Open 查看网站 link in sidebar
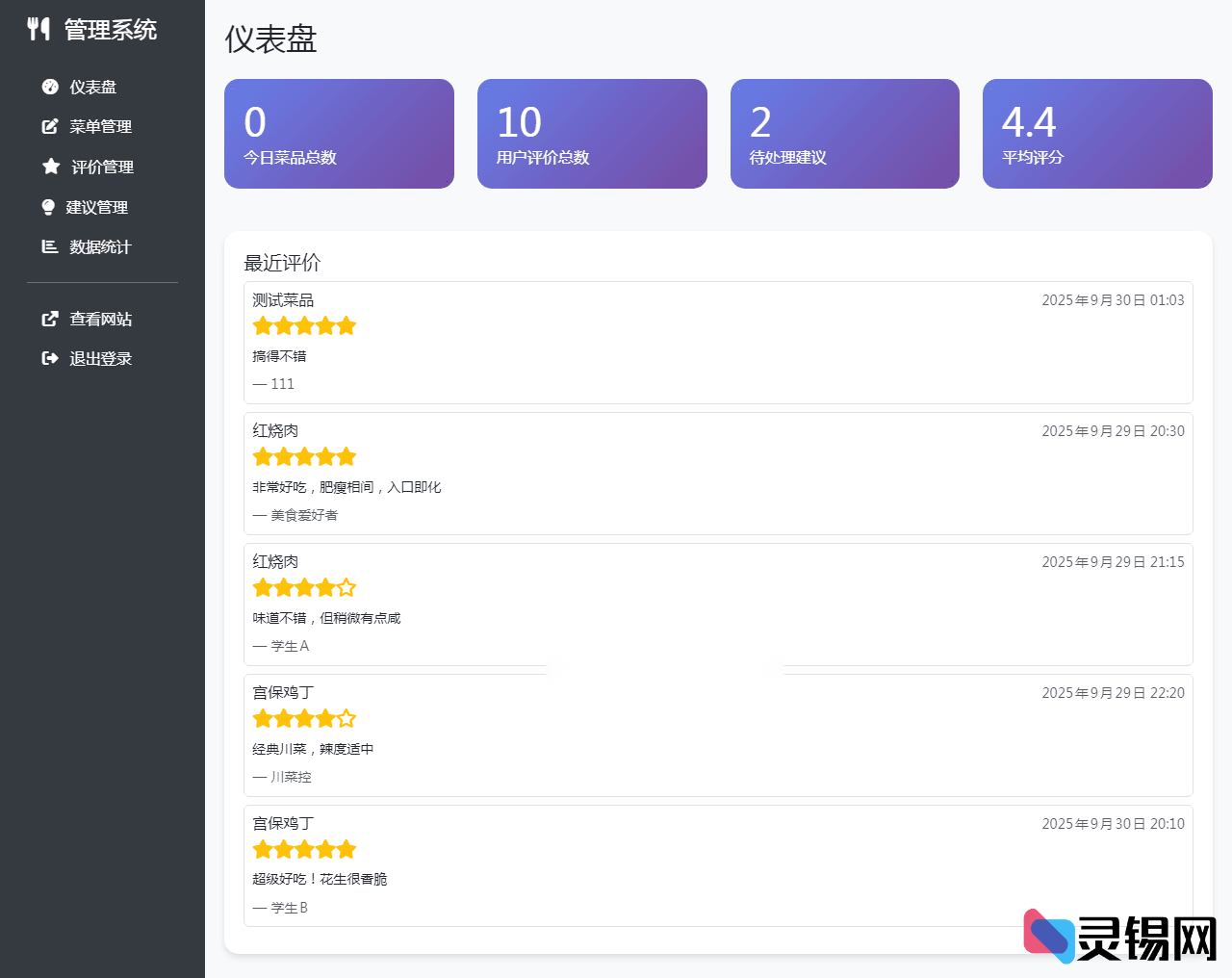1232x978 pixels. pos(100,319)
